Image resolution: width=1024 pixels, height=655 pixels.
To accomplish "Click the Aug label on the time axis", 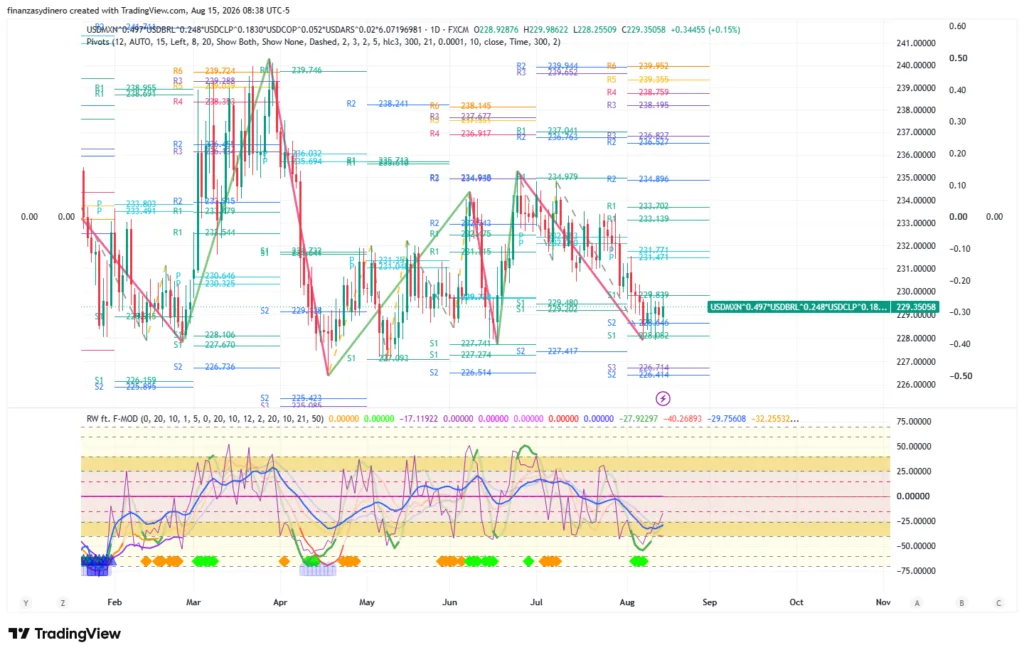I will point(627,602).
